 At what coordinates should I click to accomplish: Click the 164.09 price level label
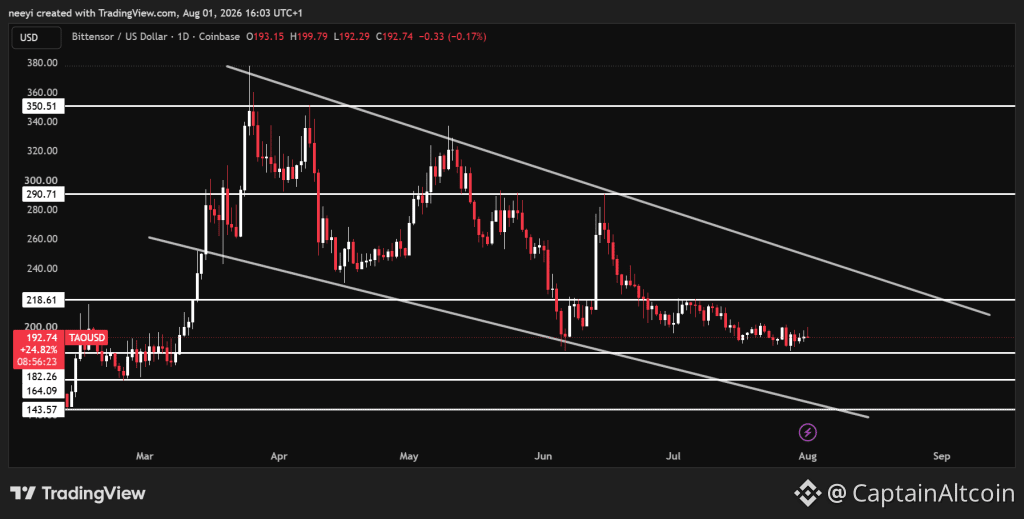tap(42, 391)
